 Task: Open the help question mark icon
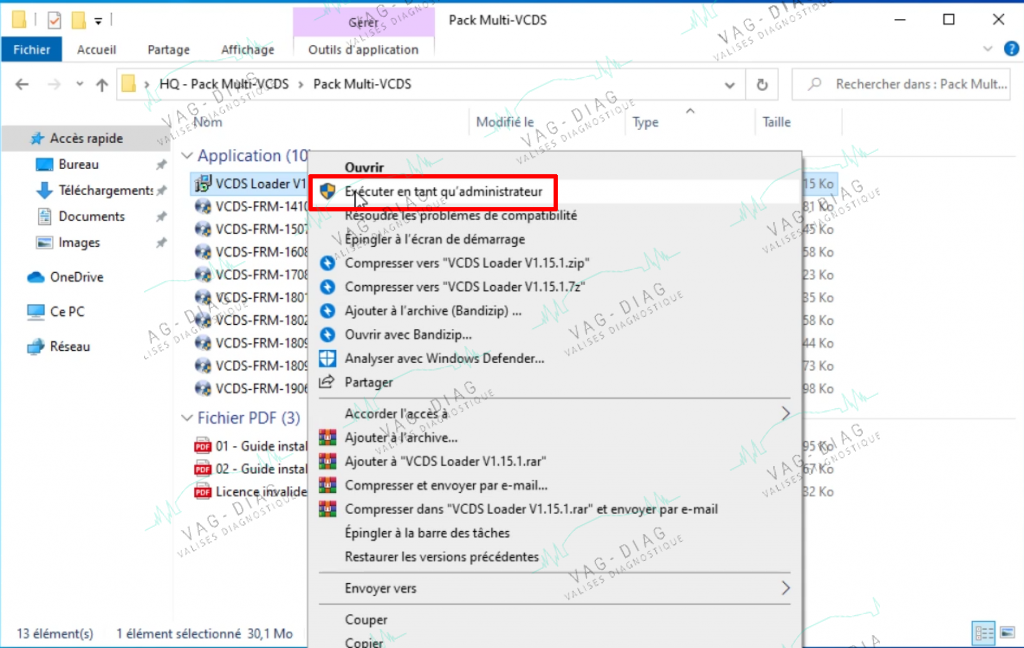pyautogui.click(x=1011, y=49)
